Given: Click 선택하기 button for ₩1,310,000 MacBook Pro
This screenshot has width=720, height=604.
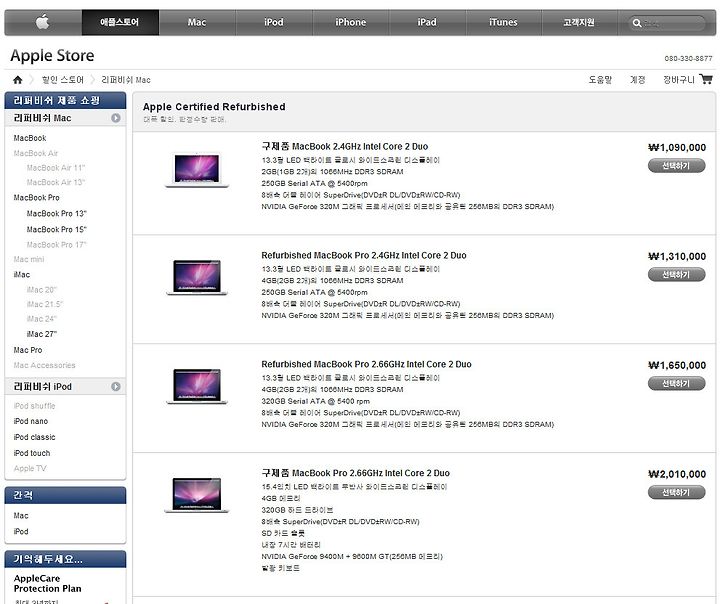Looking at the screenshot, I should [676, 275].
